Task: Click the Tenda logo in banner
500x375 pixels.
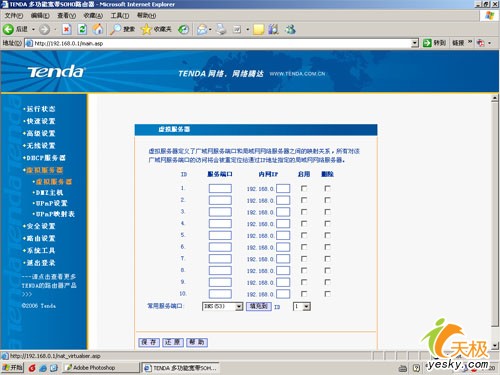Action: click(56, 71)
